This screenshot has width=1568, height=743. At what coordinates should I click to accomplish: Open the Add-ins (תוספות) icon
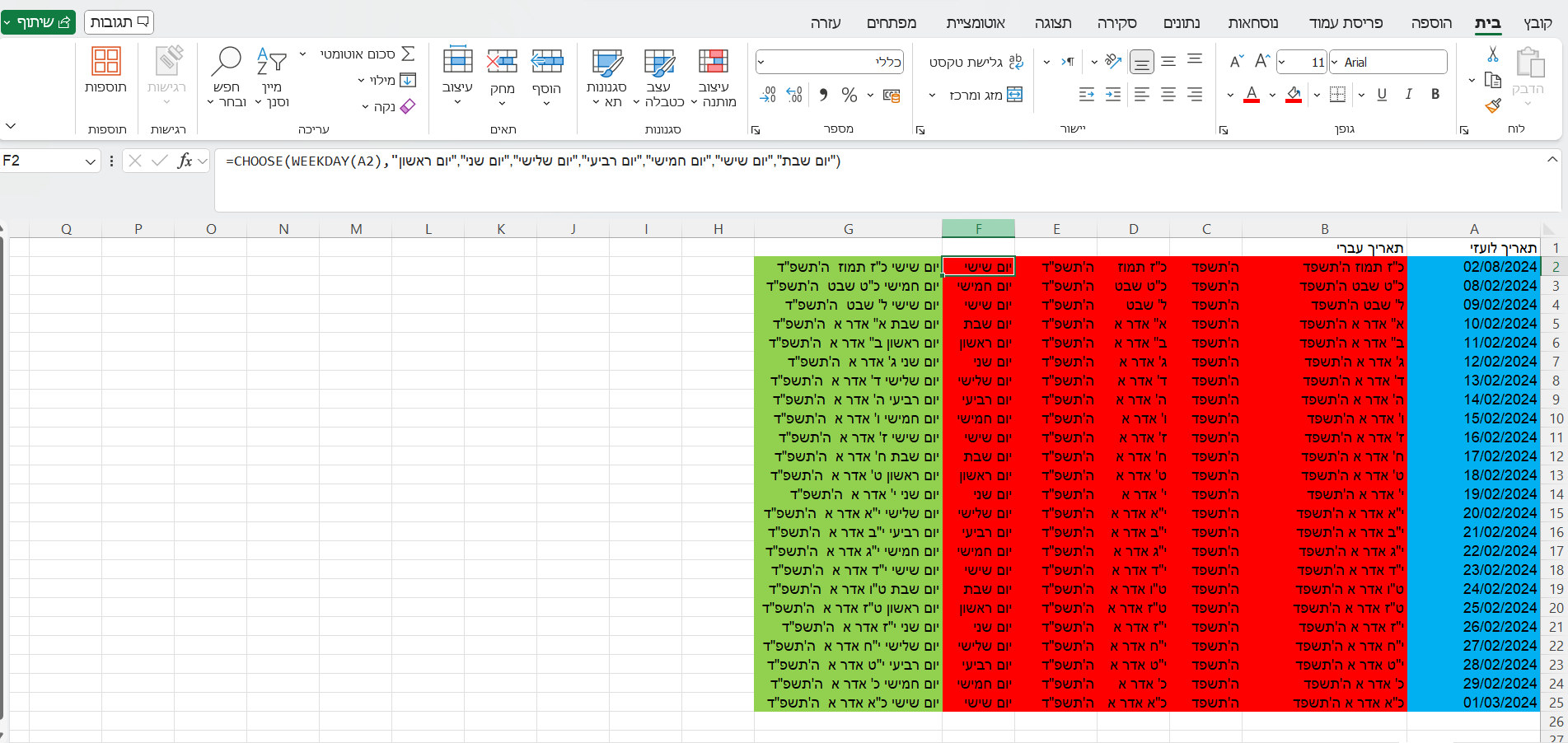click(x=106, y=71)
